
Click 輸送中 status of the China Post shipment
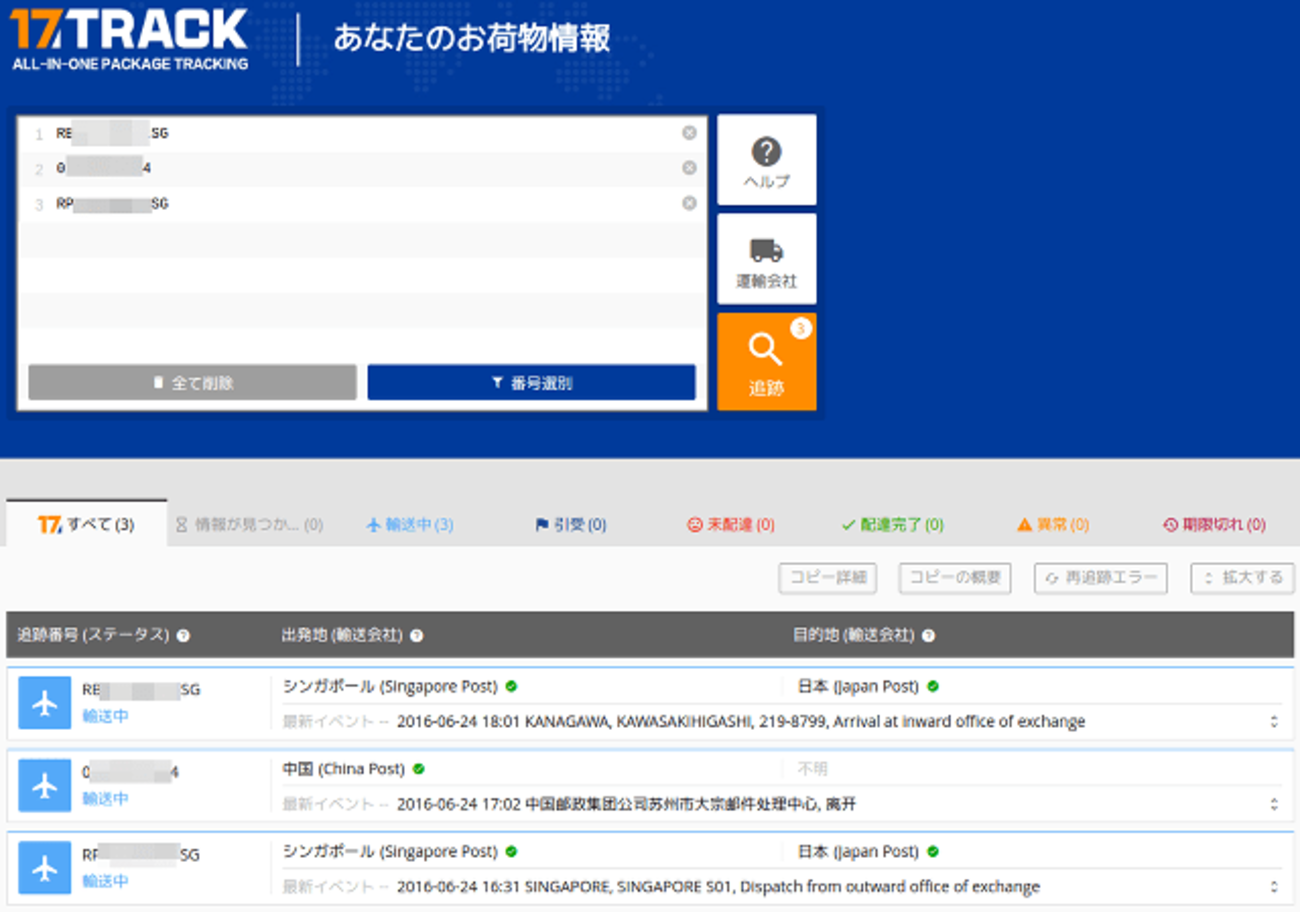[105, 799]
